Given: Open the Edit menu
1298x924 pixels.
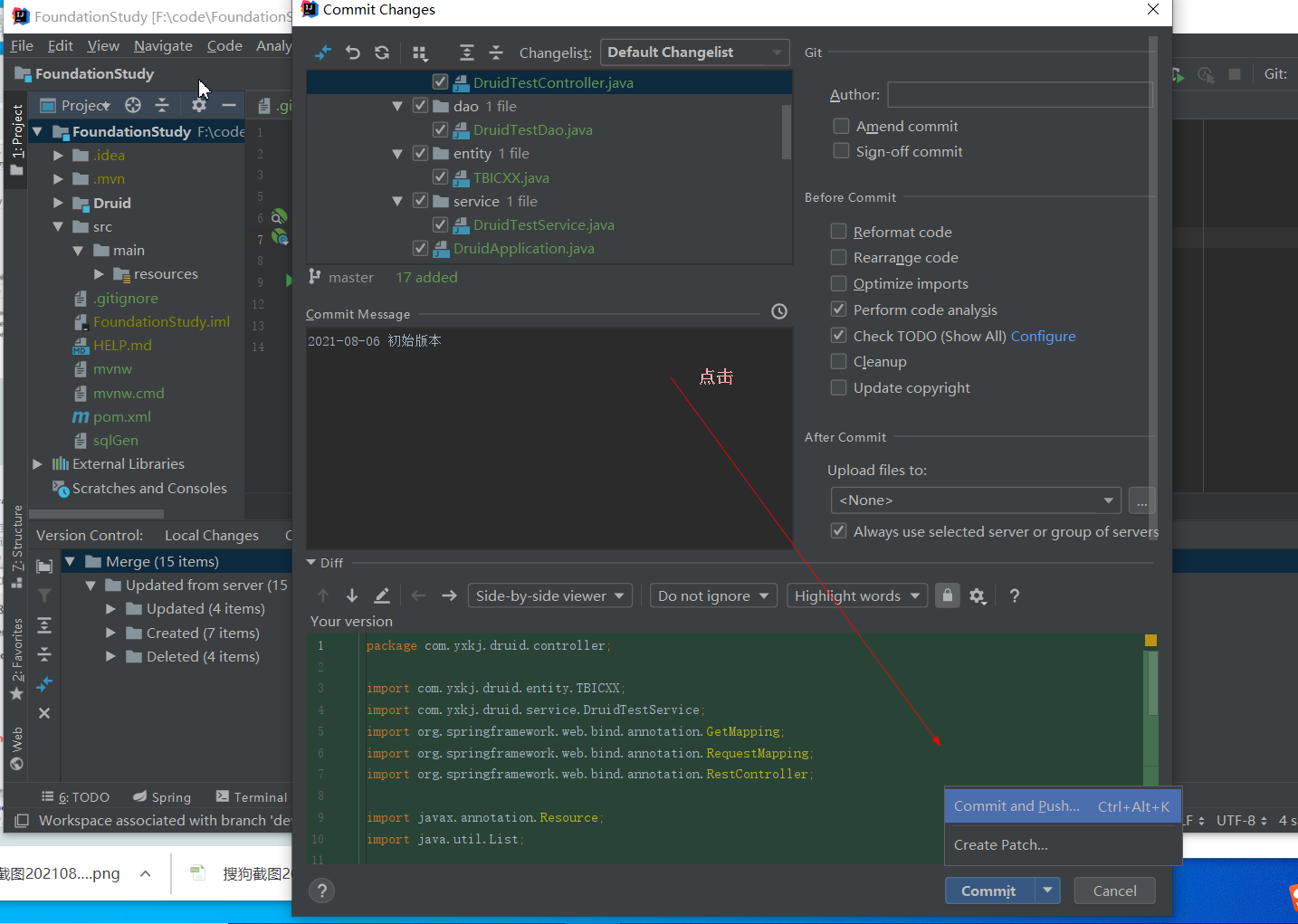Looking at the screenshot, I should (x=61, y=45).
